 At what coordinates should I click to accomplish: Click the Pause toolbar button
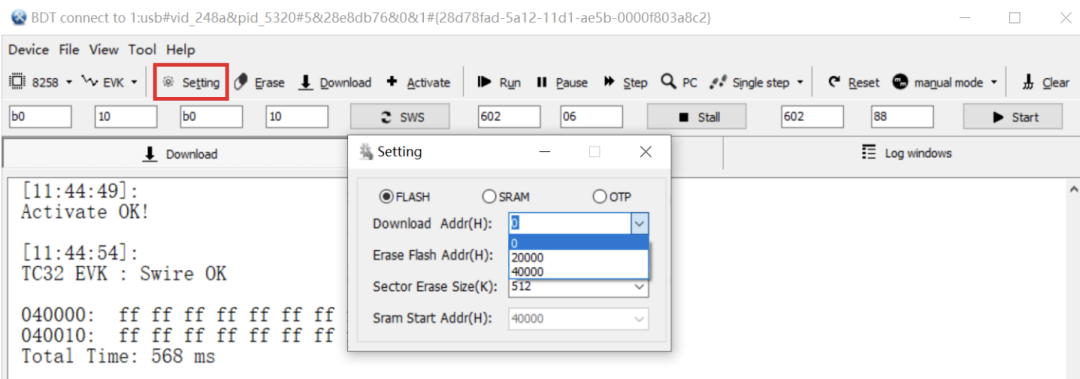pos(562,83)
